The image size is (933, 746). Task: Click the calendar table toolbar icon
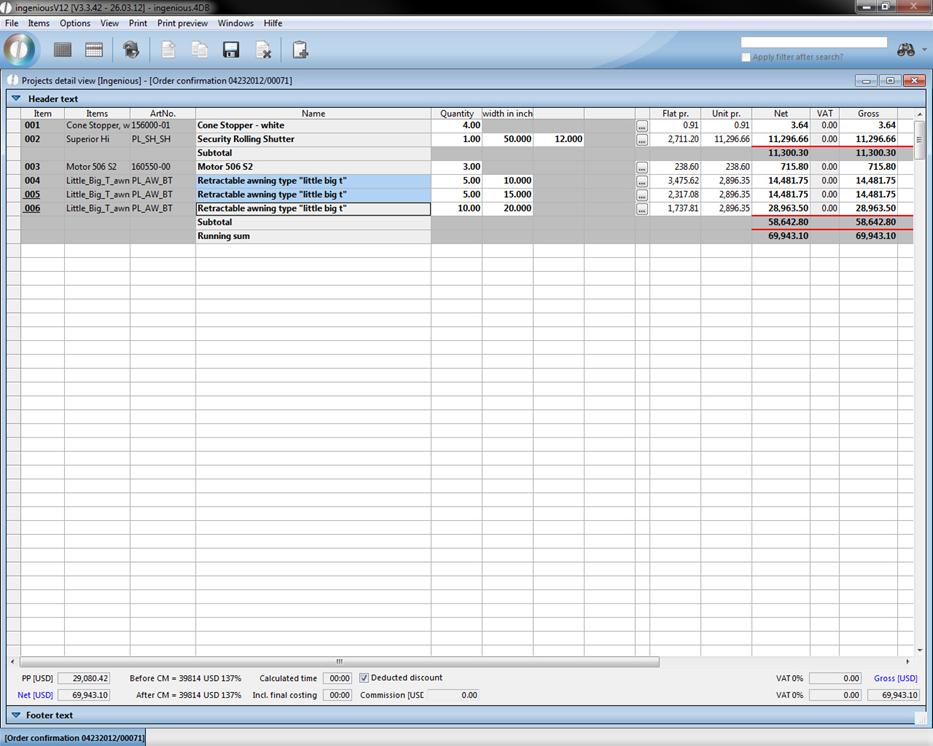94,50
